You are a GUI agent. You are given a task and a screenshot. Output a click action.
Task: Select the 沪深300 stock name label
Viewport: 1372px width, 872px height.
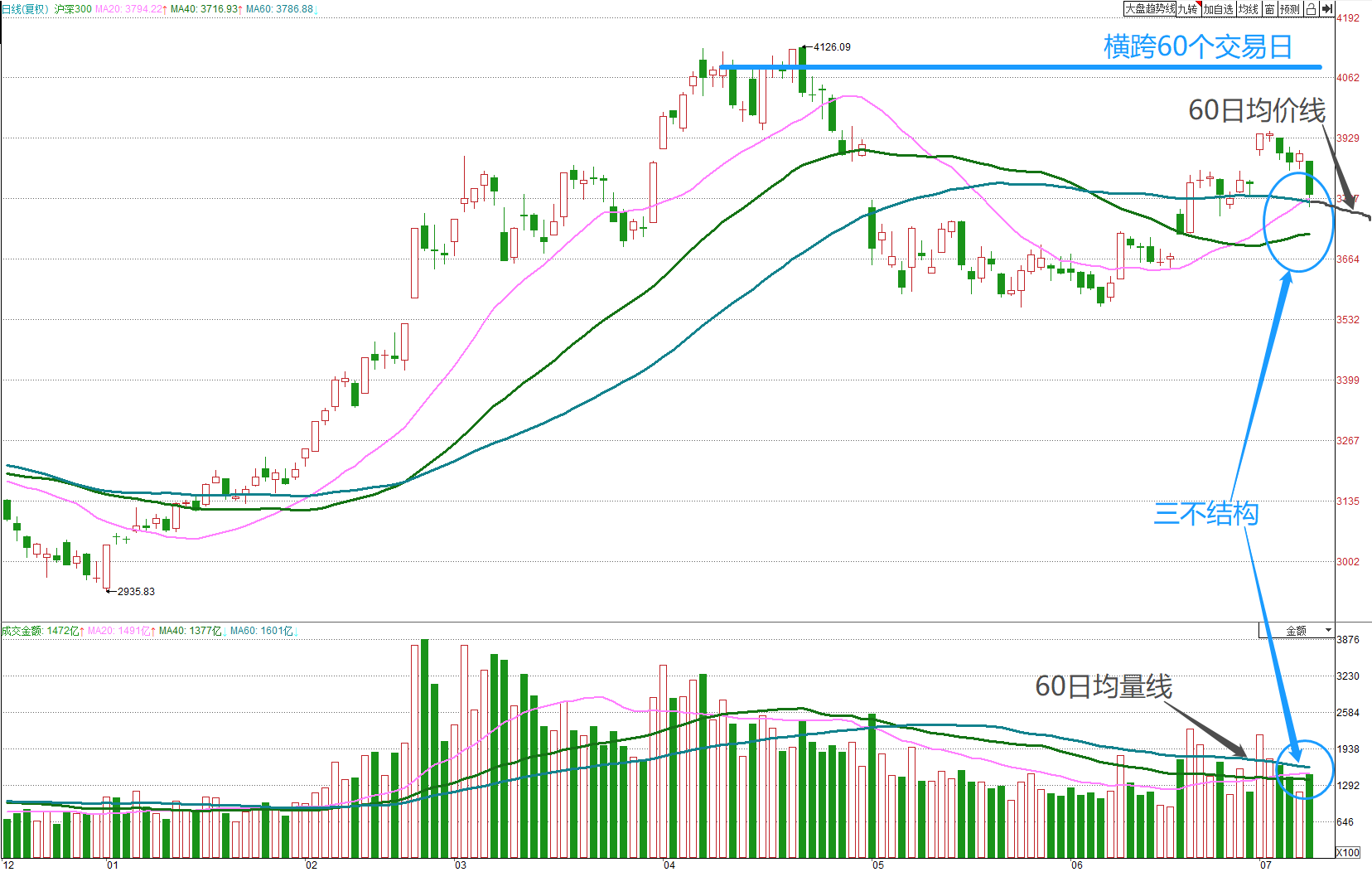tap(73, 9)
